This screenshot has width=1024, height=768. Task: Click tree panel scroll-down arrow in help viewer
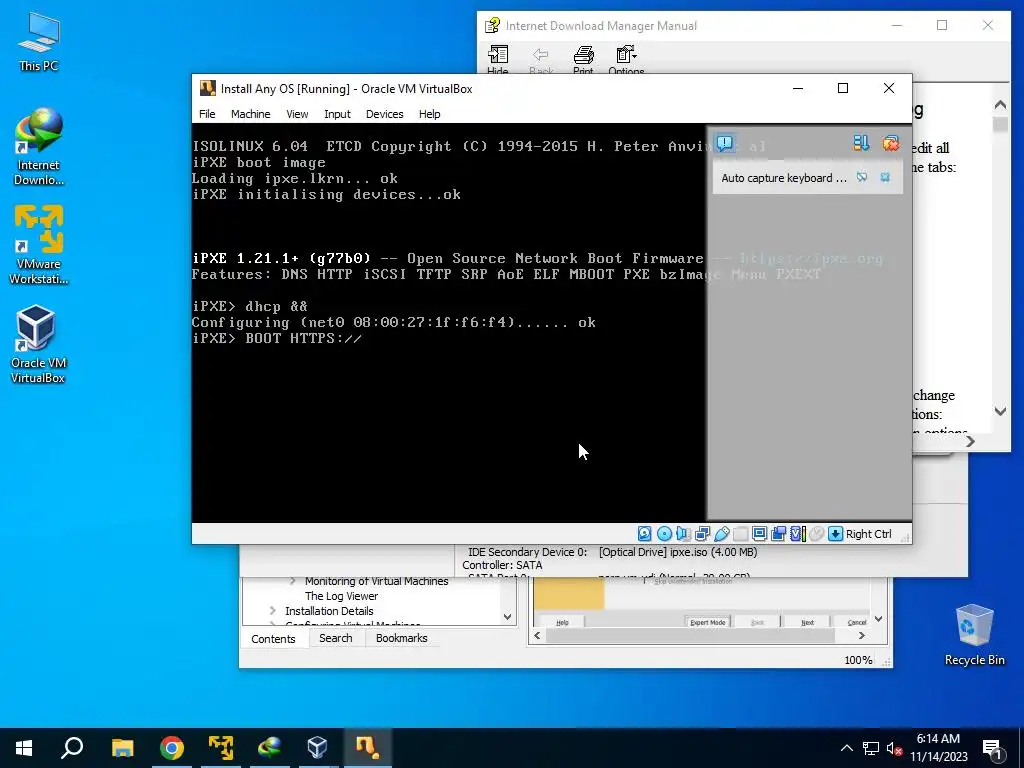coord(507,616)
